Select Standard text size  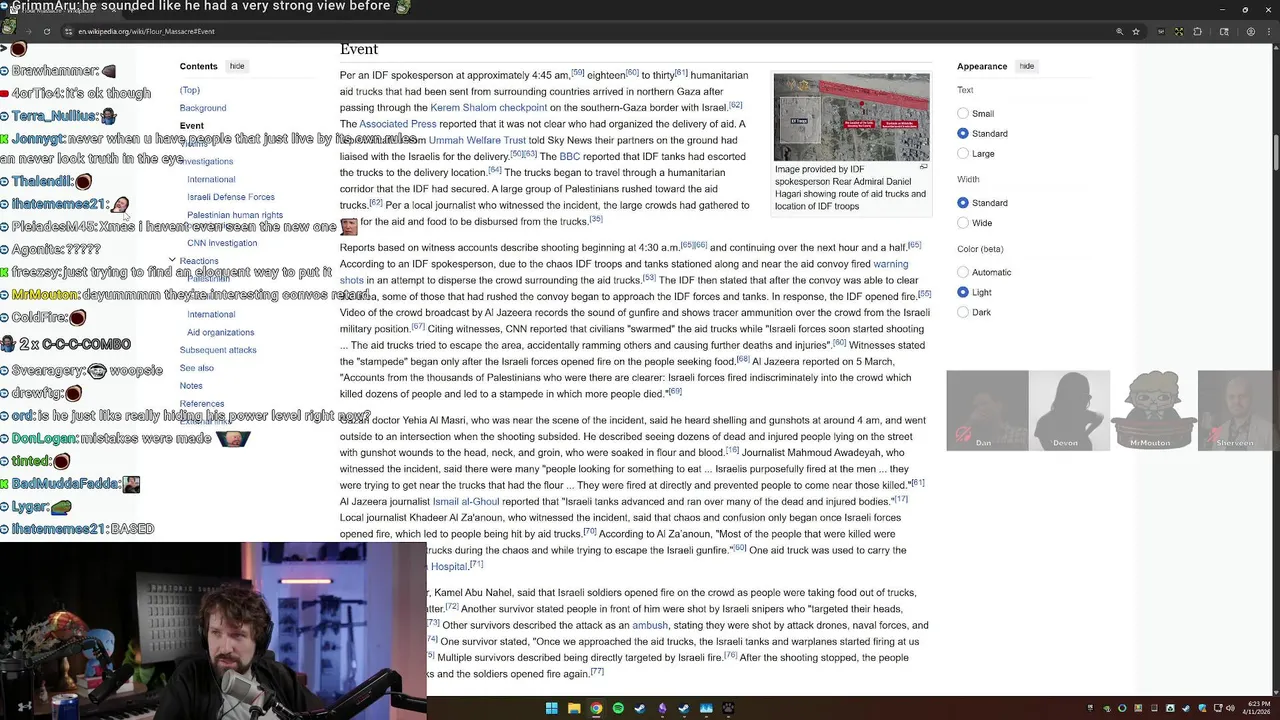pyautogui.click(x=963, y=134)
